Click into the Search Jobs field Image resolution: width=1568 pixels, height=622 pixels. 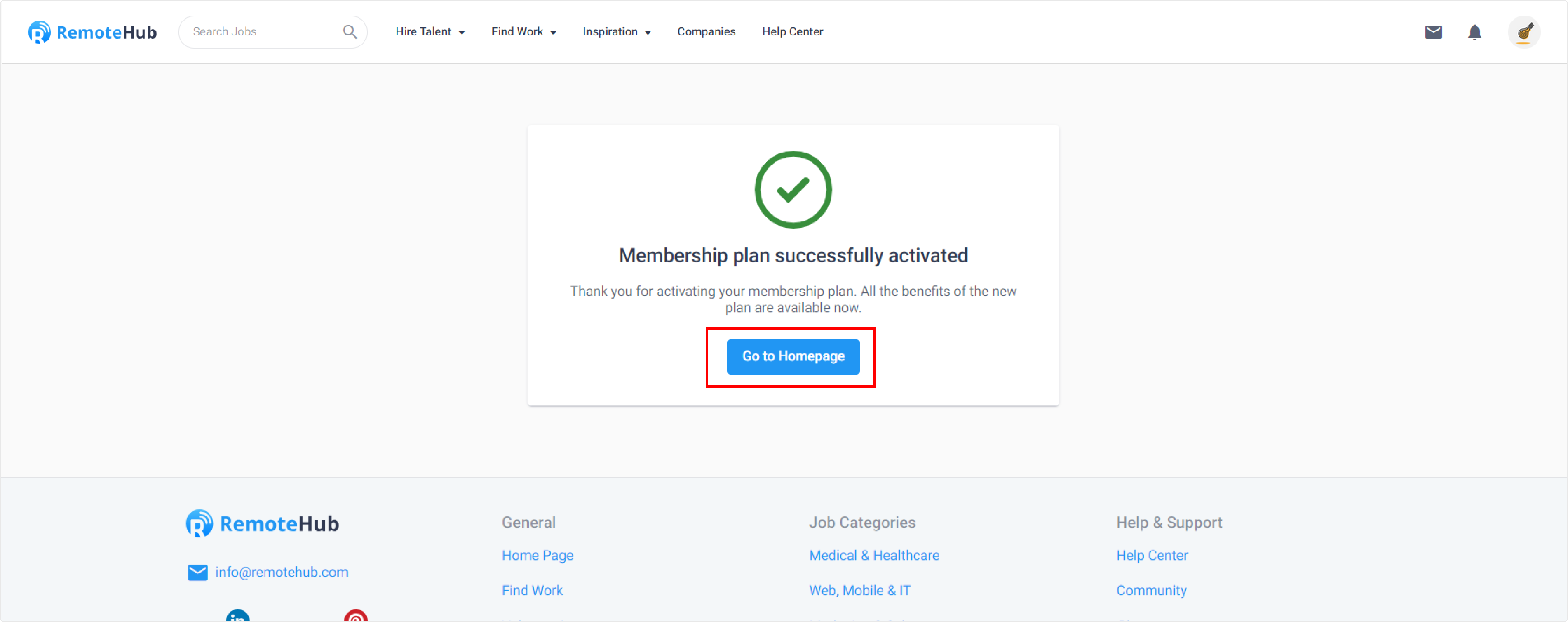[x=265, y=32]
